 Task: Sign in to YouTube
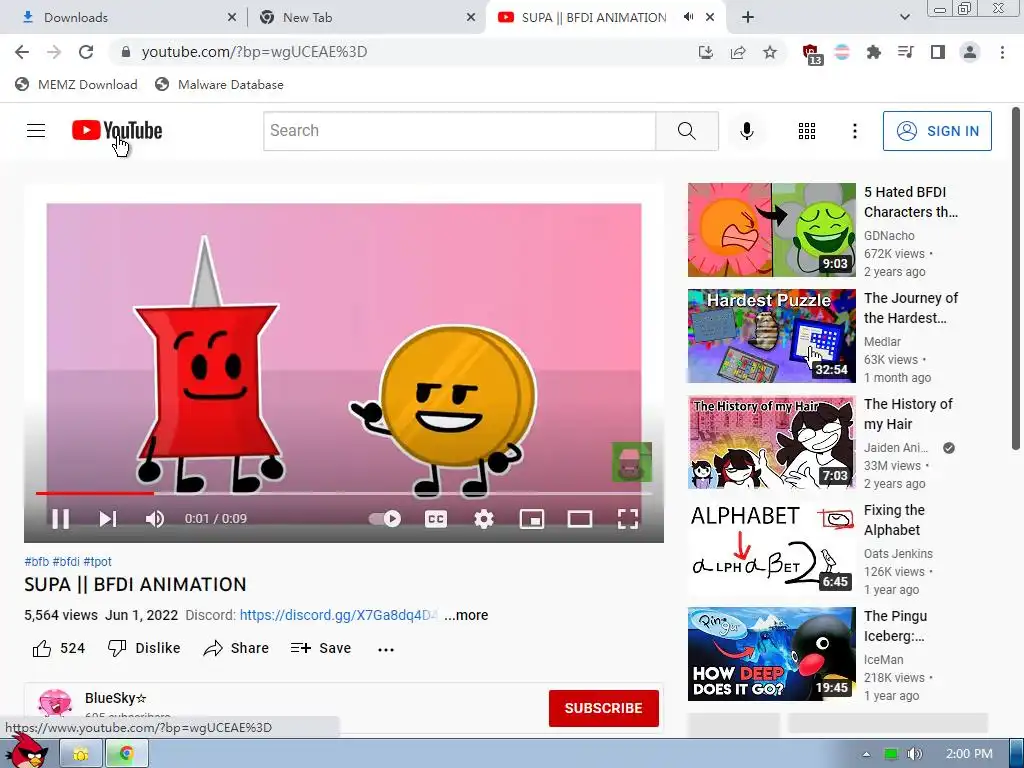937,131
